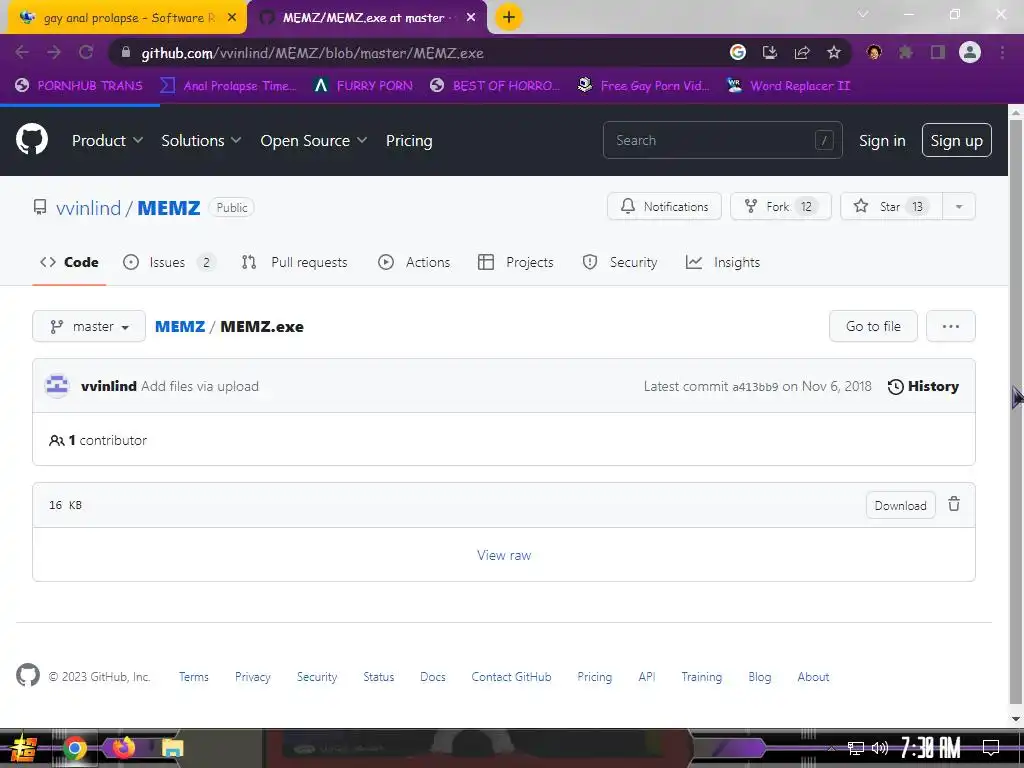Click the footer GitHub logo

pyautogui.click(x=28, y=675)
